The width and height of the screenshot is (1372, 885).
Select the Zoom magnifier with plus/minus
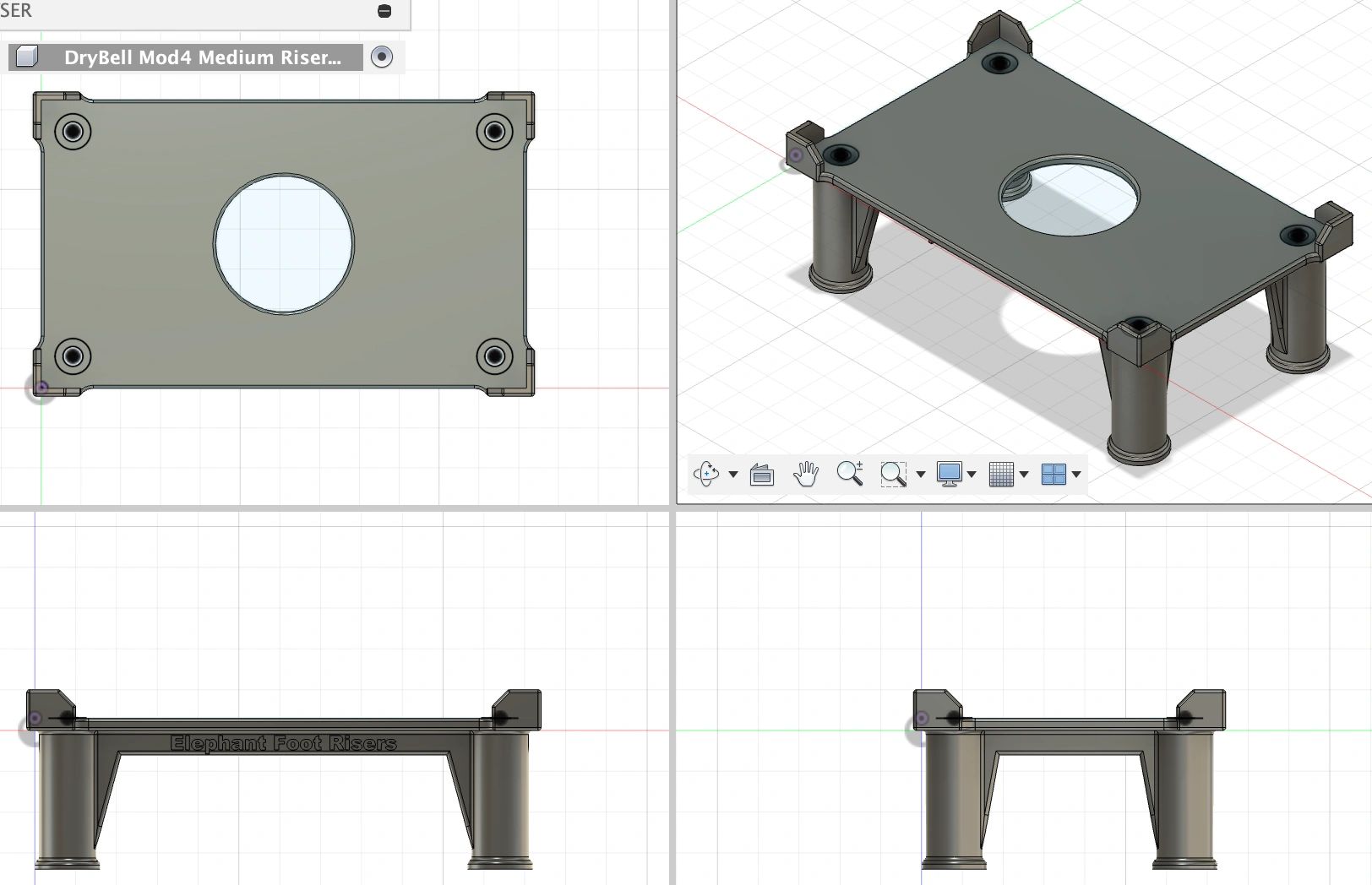point(850,473)
